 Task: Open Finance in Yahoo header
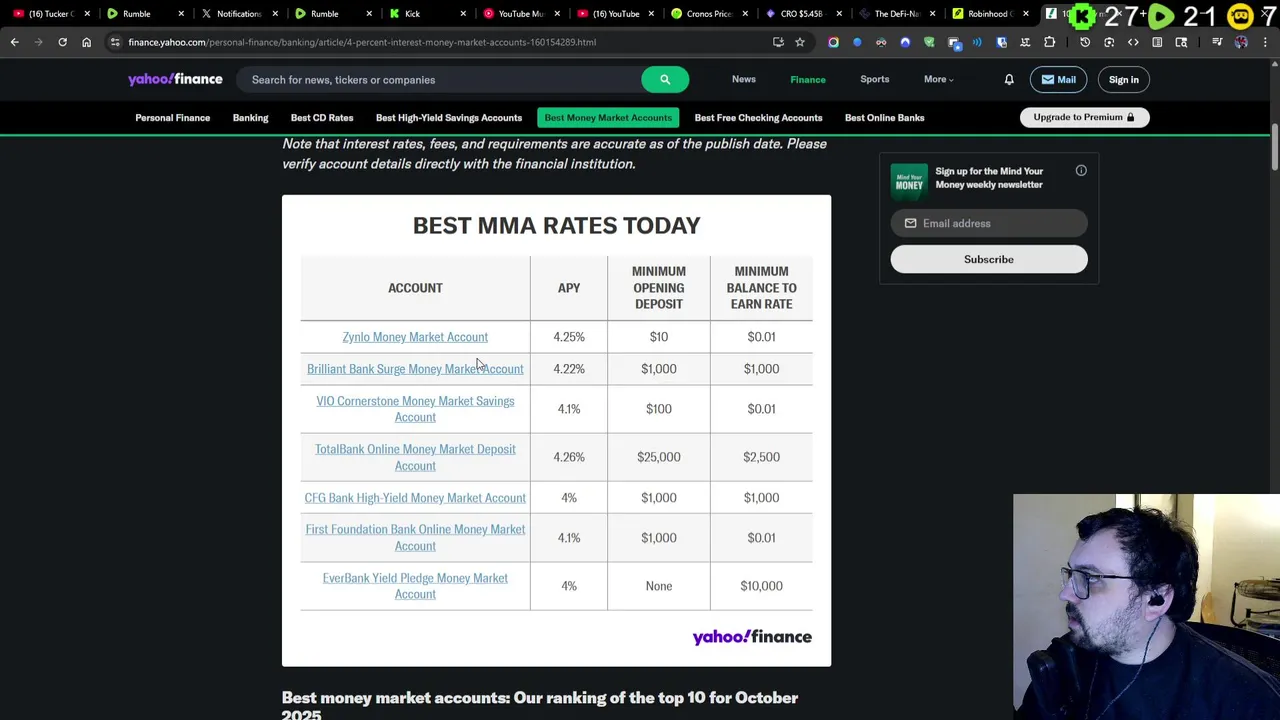808,80
